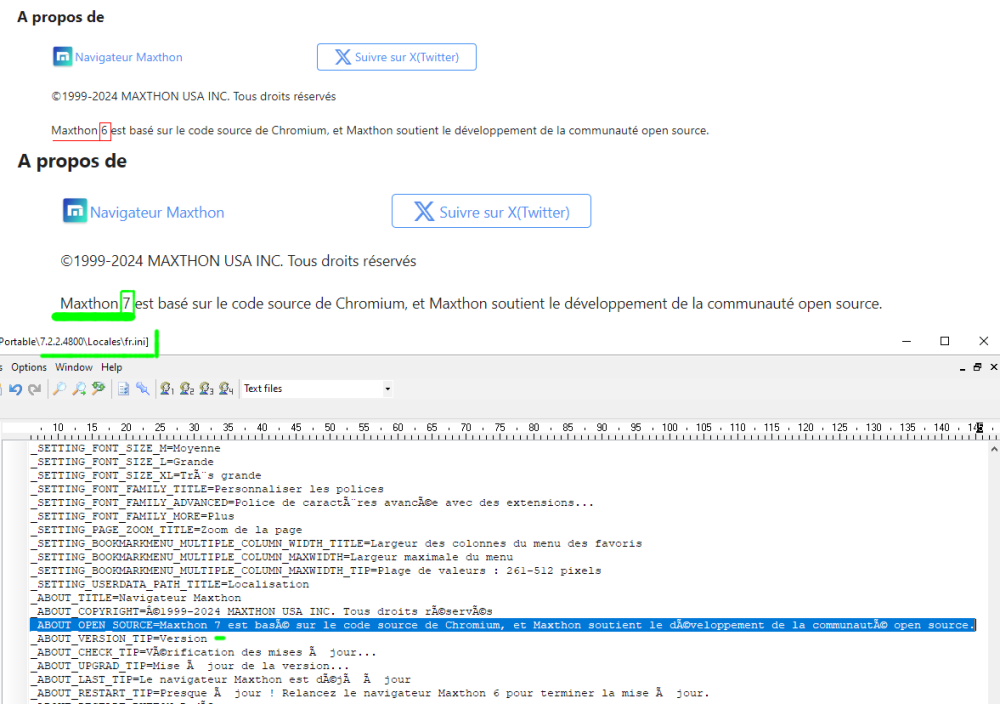Click the Redo arrow toolbar icon

34,389
